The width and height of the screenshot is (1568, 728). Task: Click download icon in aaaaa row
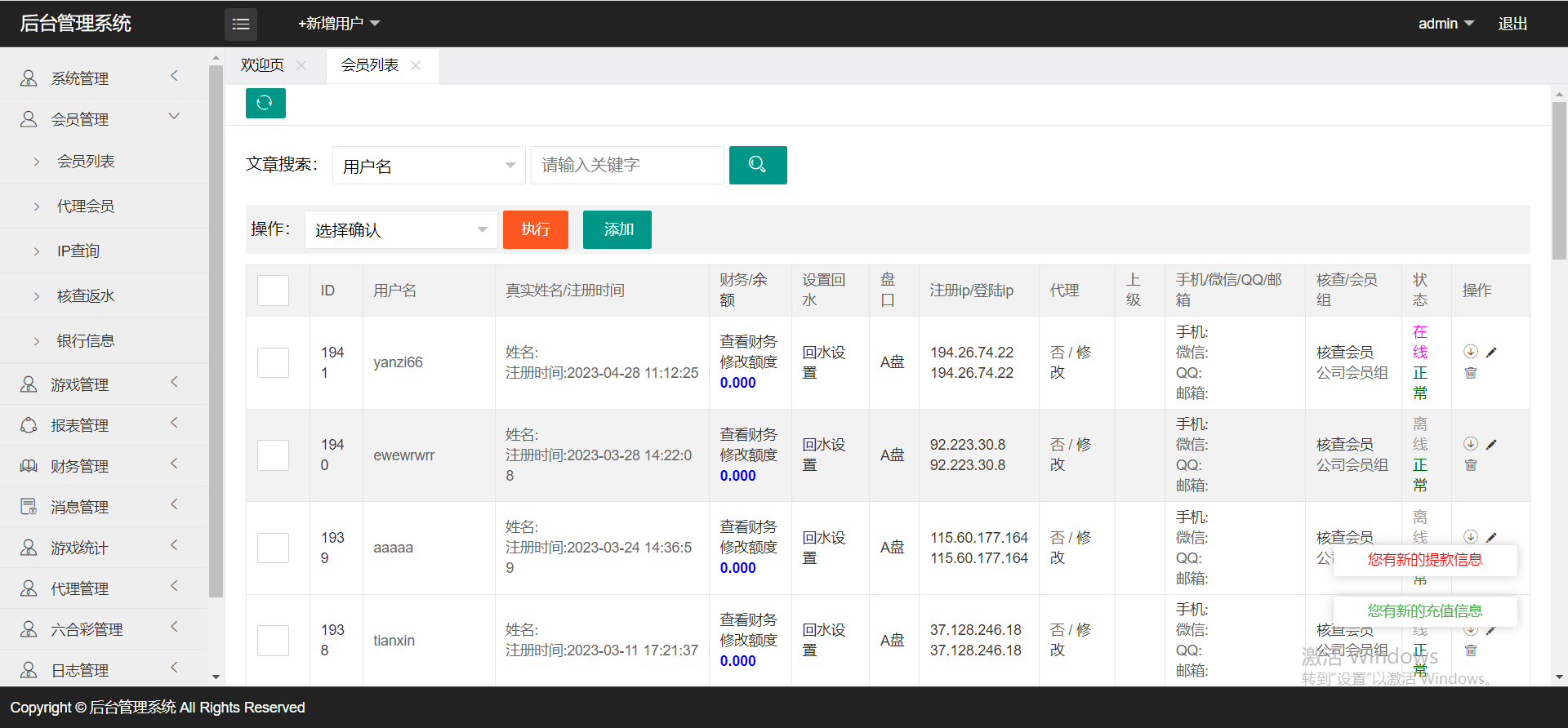point(1471,536)
